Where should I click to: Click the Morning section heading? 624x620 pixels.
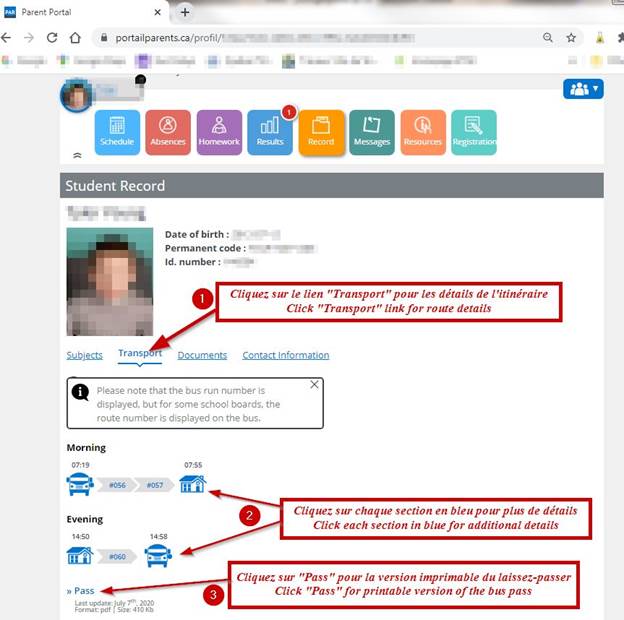(86, 448)
